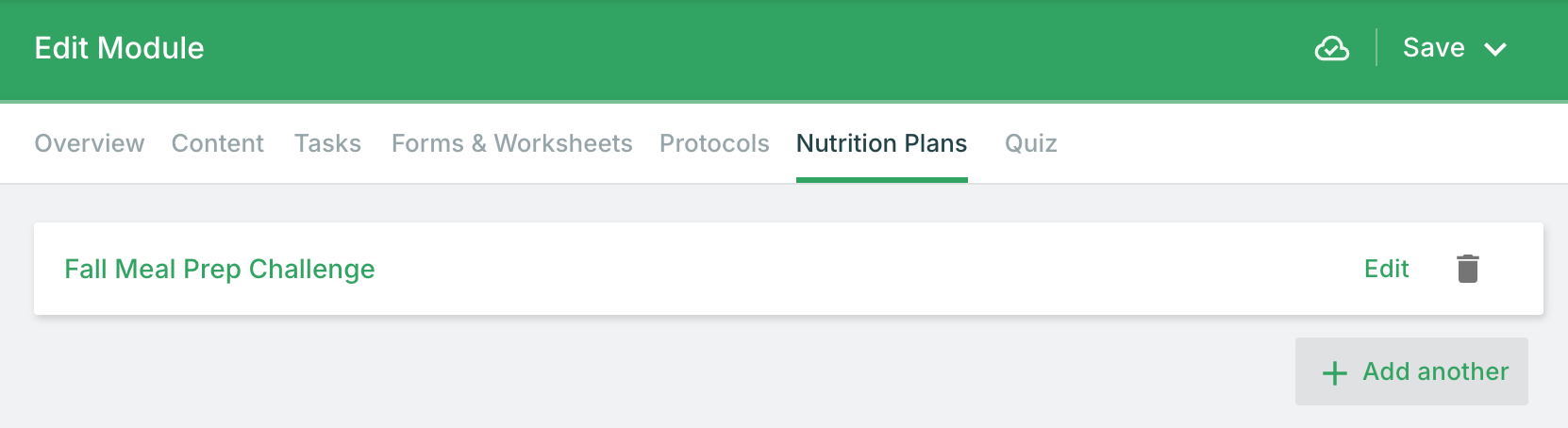Open the Content tab
This screenshot has width=1568, height=428.
(x=218, y=143)
